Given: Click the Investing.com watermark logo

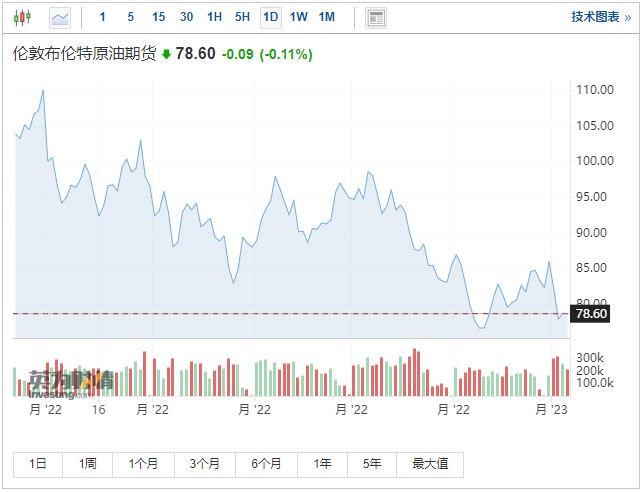Looking at the screenshot, I should pyautogui.click(x=71, y=383).
